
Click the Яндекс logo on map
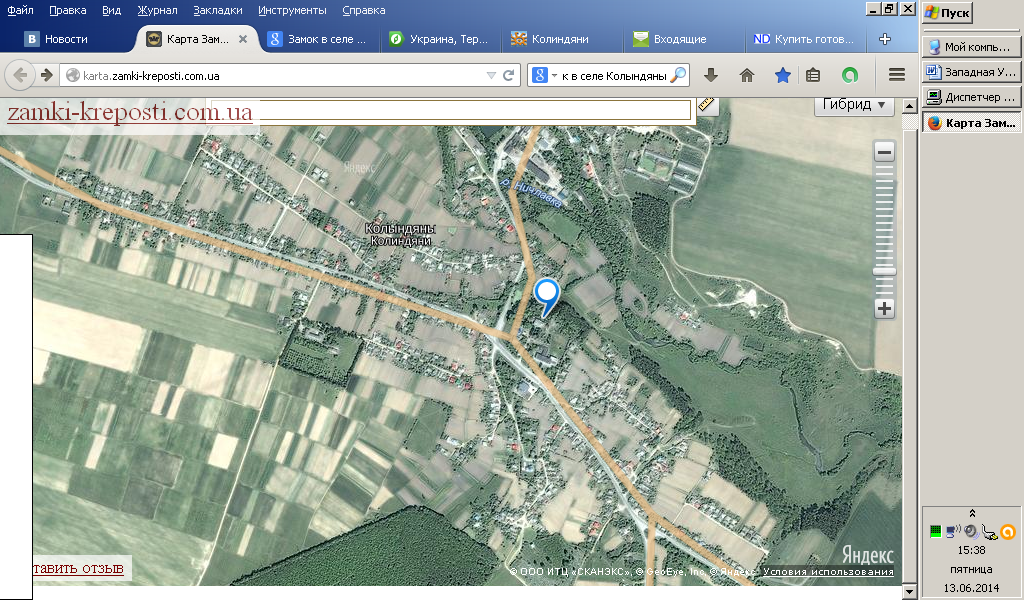point(867,554)
